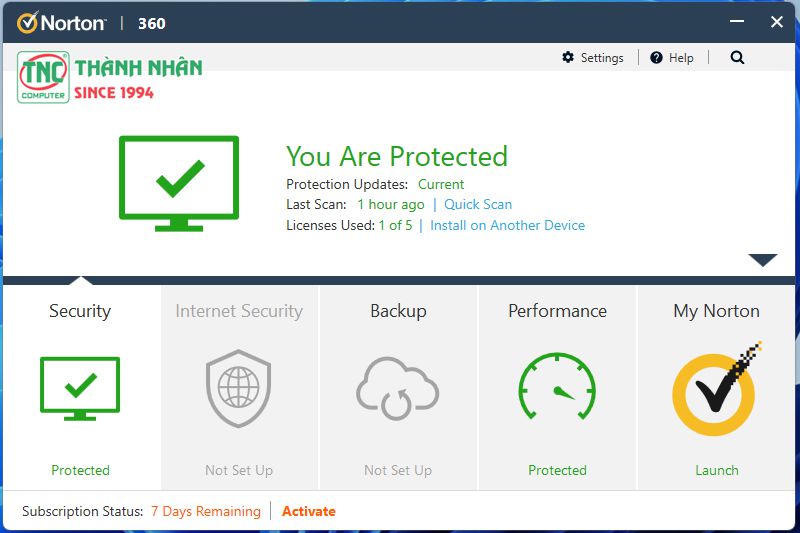The height and width of the screenshot is (533, 800).
Task: Click the '1 of 5' licenses value
Action: (x=395, y=225)
